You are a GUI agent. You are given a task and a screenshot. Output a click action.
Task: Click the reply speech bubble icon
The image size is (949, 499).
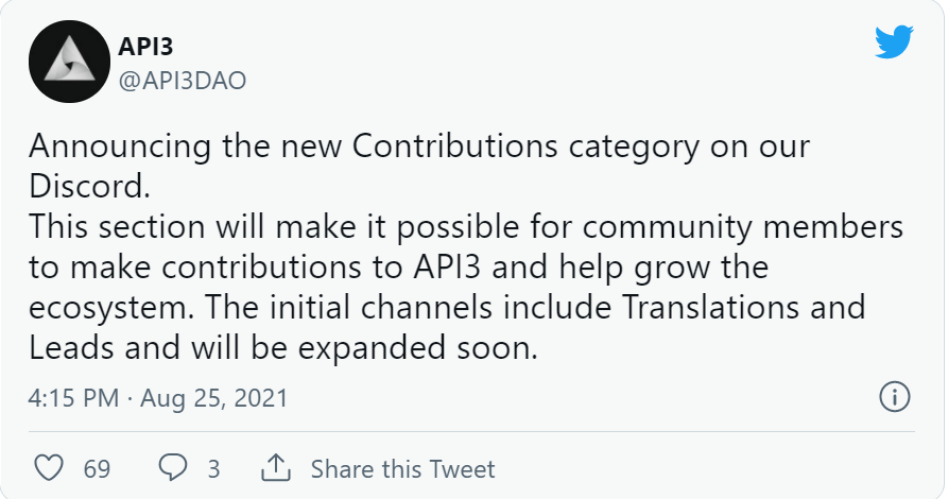pos(174,468)
